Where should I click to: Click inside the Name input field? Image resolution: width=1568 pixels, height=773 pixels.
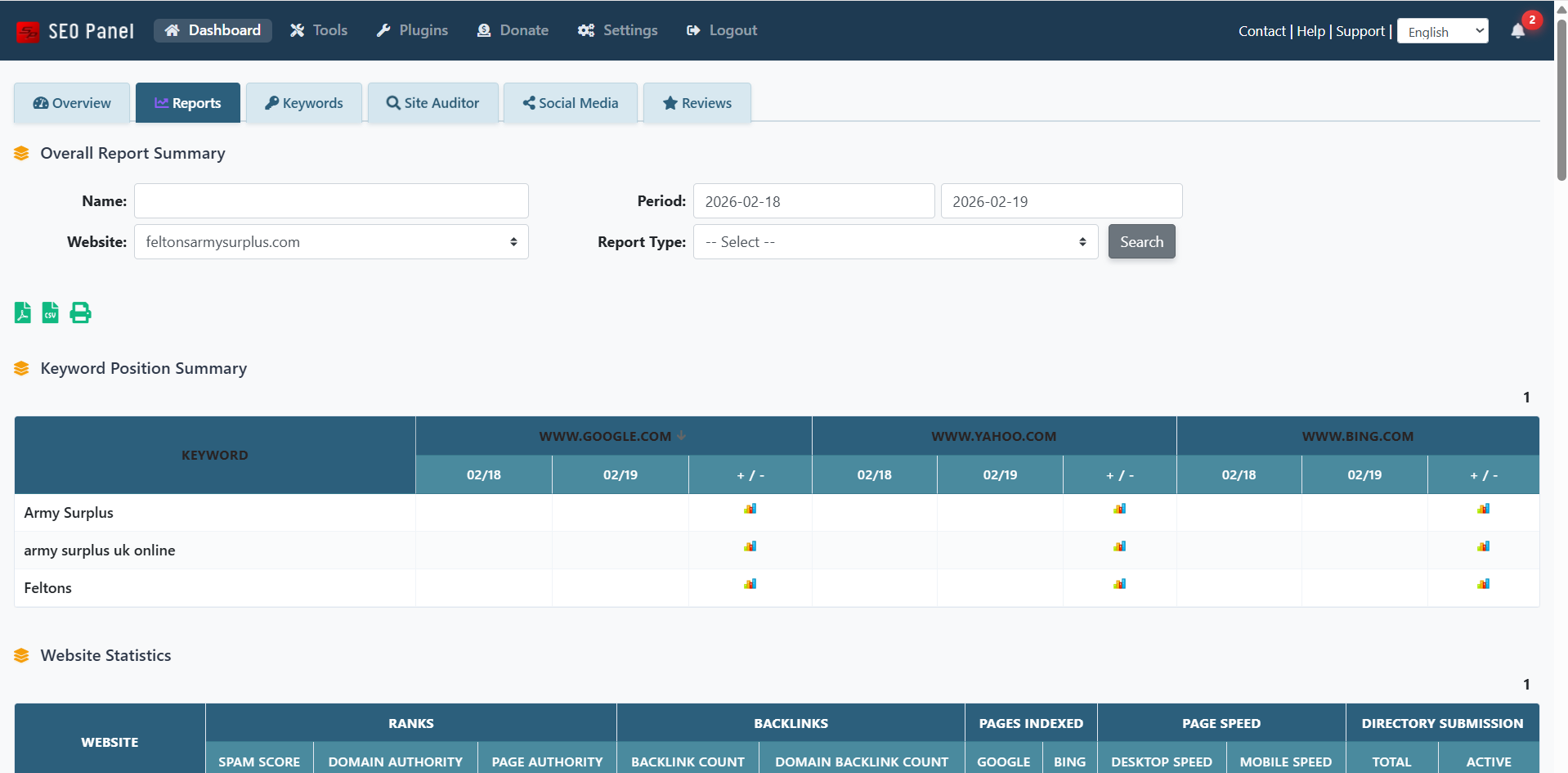pos(330,200)
